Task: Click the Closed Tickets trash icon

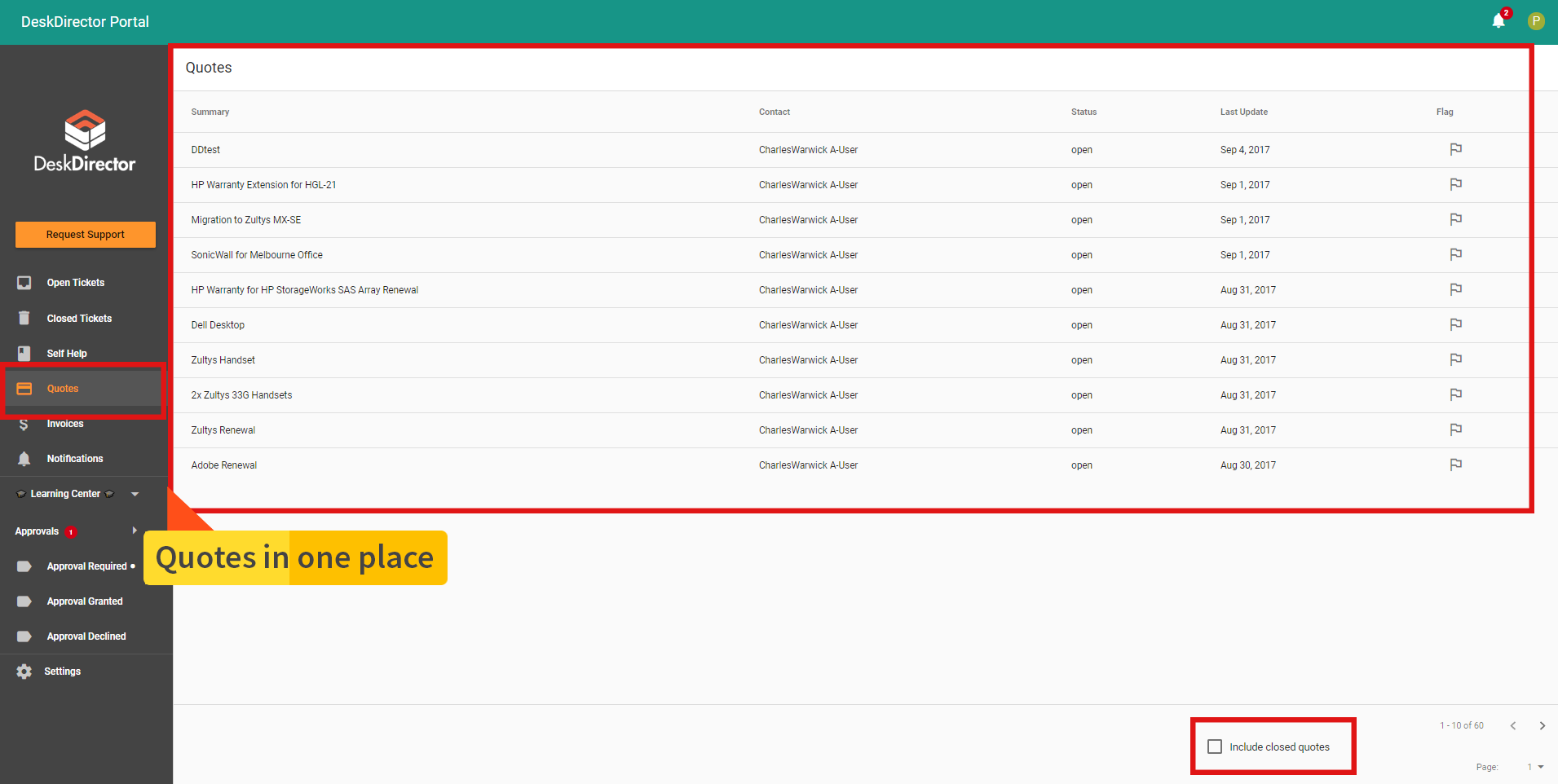Action: 24,319
